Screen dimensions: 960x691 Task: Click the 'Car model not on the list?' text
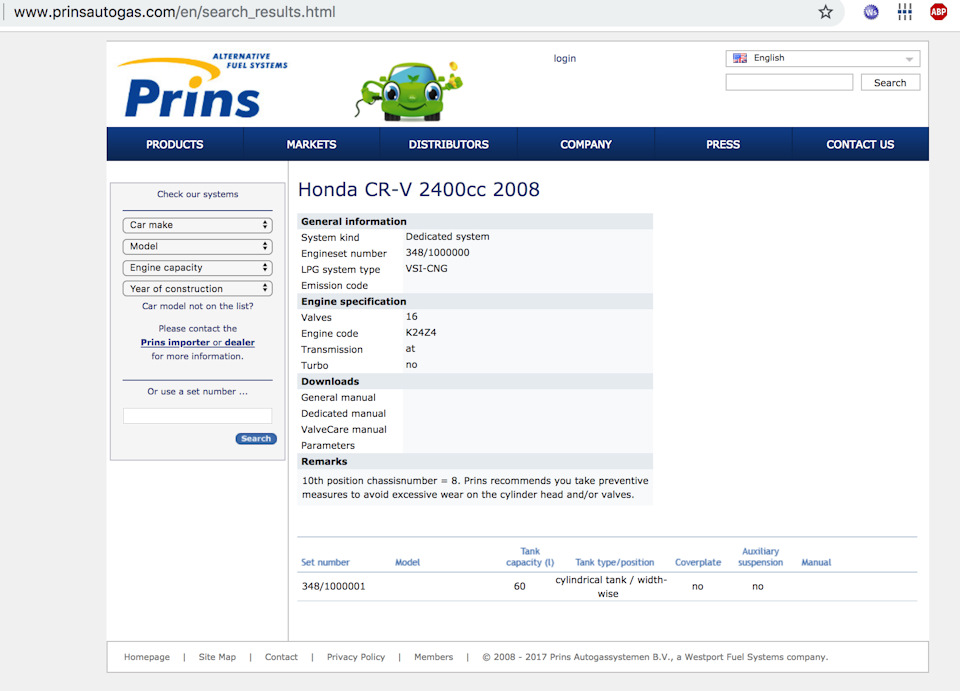pos(197,306)
